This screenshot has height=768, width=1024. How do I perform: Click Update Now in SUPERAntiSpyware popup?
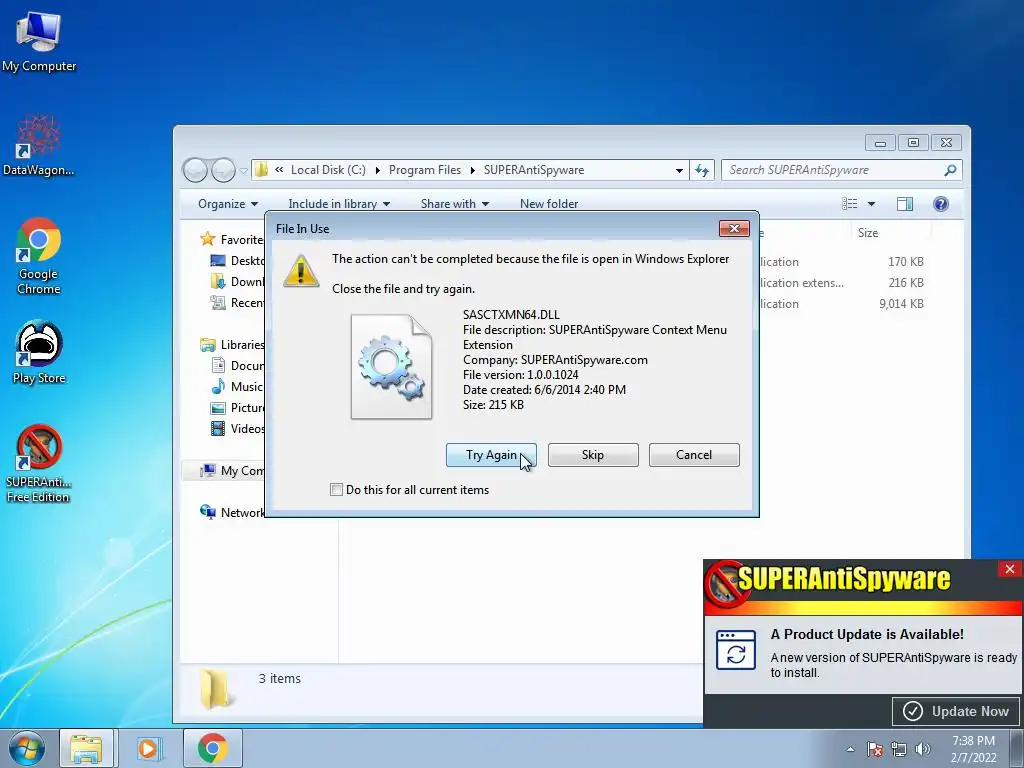pos(955,711)
